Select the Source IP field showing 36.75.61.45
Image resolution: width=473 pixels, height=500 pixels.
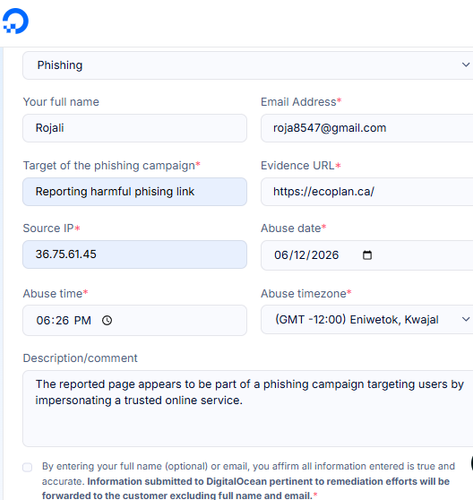tap(135, 254)
